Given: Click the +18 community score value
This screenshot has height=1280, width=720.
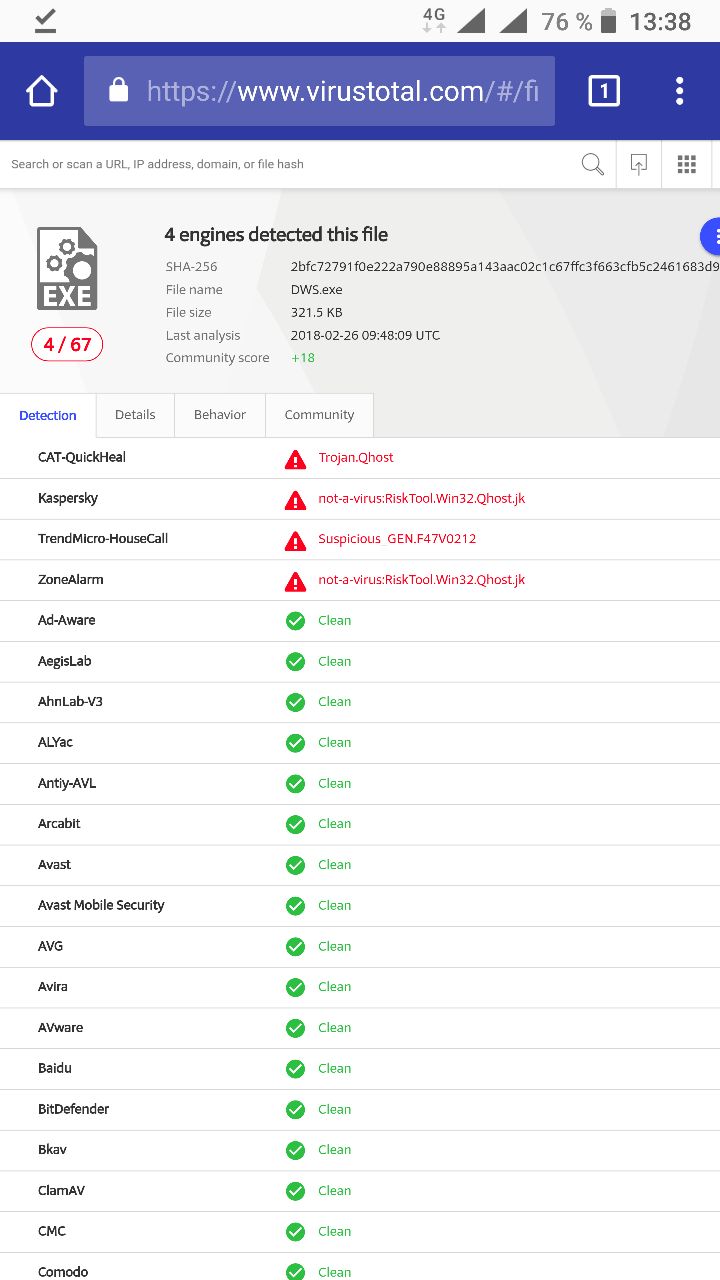Looking at the screenshot, I should (x=303, y=358).
